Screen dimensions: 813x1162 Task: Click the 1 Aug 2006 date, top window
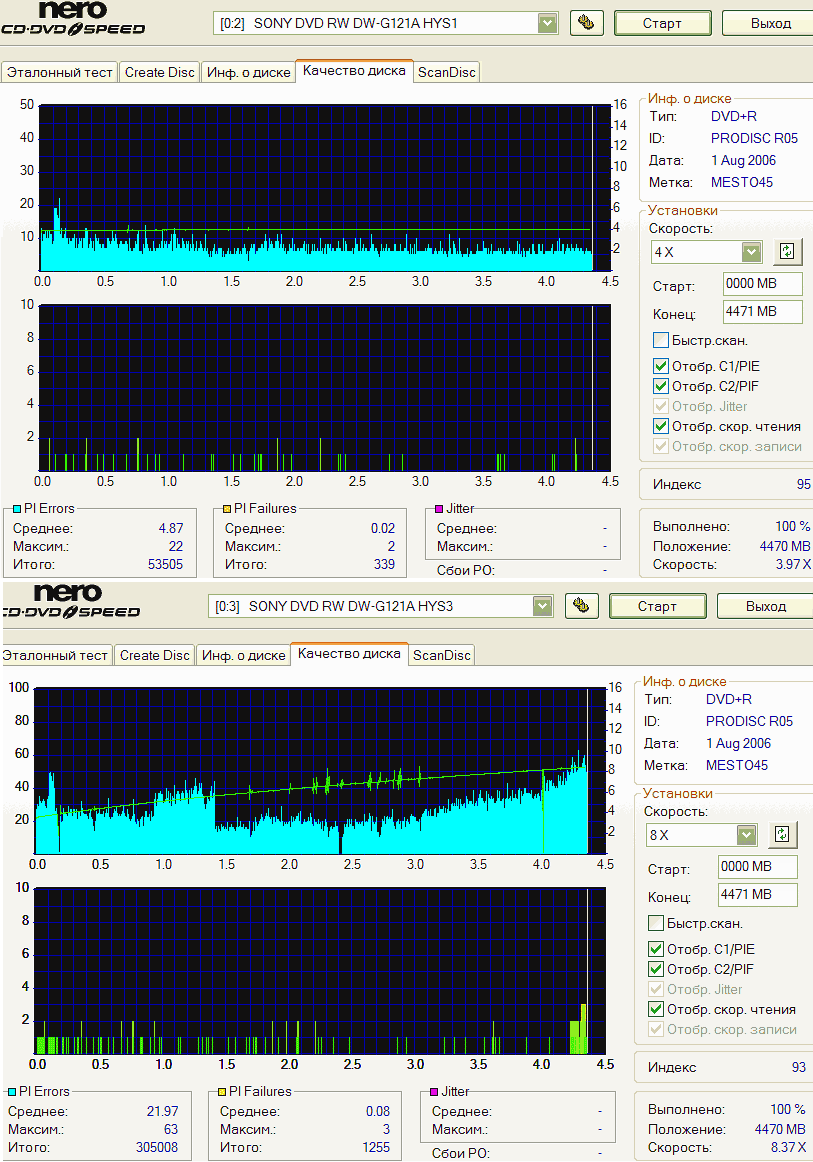[x=743, y=161]
